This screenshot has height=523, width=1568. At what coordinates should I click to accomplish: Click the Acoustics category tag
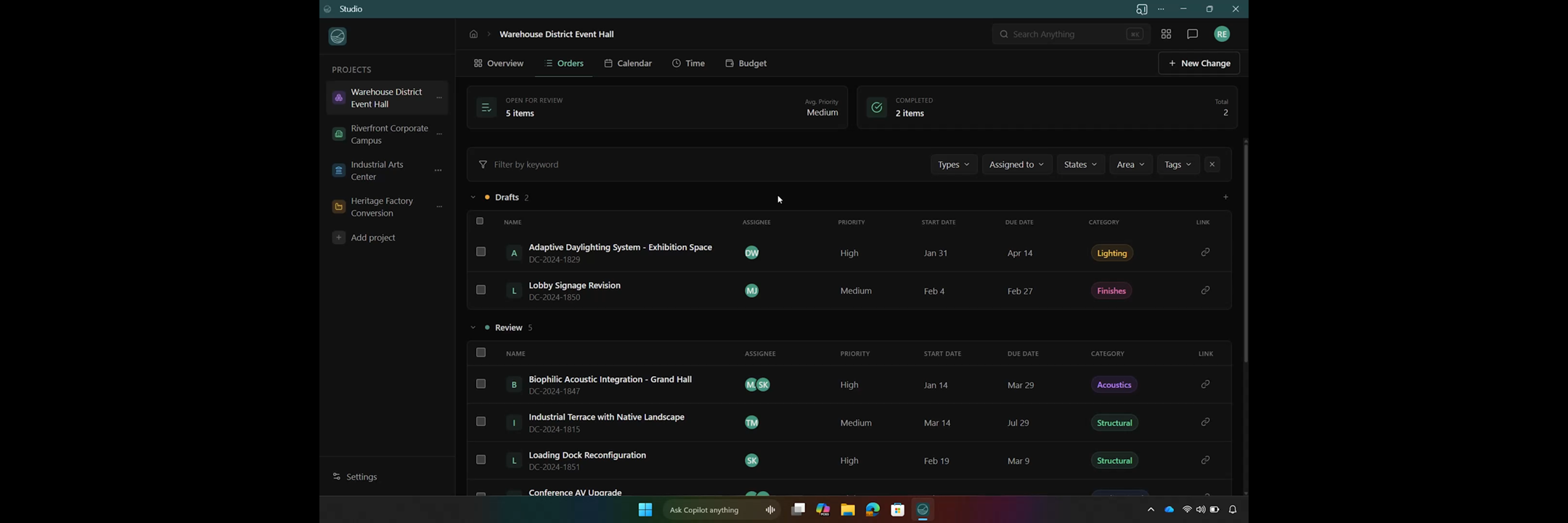tap(1114, 385)
